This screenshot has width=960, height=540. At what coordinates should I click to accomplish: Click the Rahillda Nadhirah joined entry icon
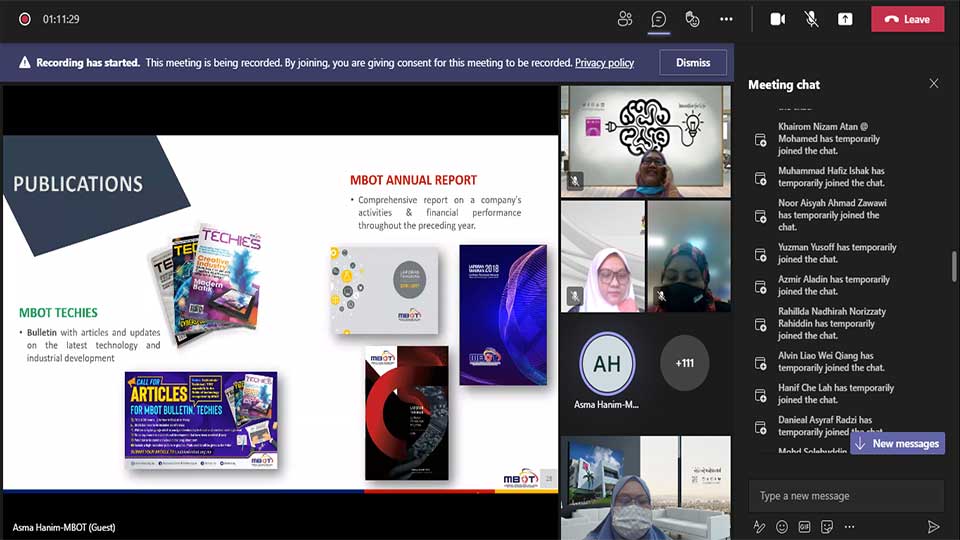760,324
